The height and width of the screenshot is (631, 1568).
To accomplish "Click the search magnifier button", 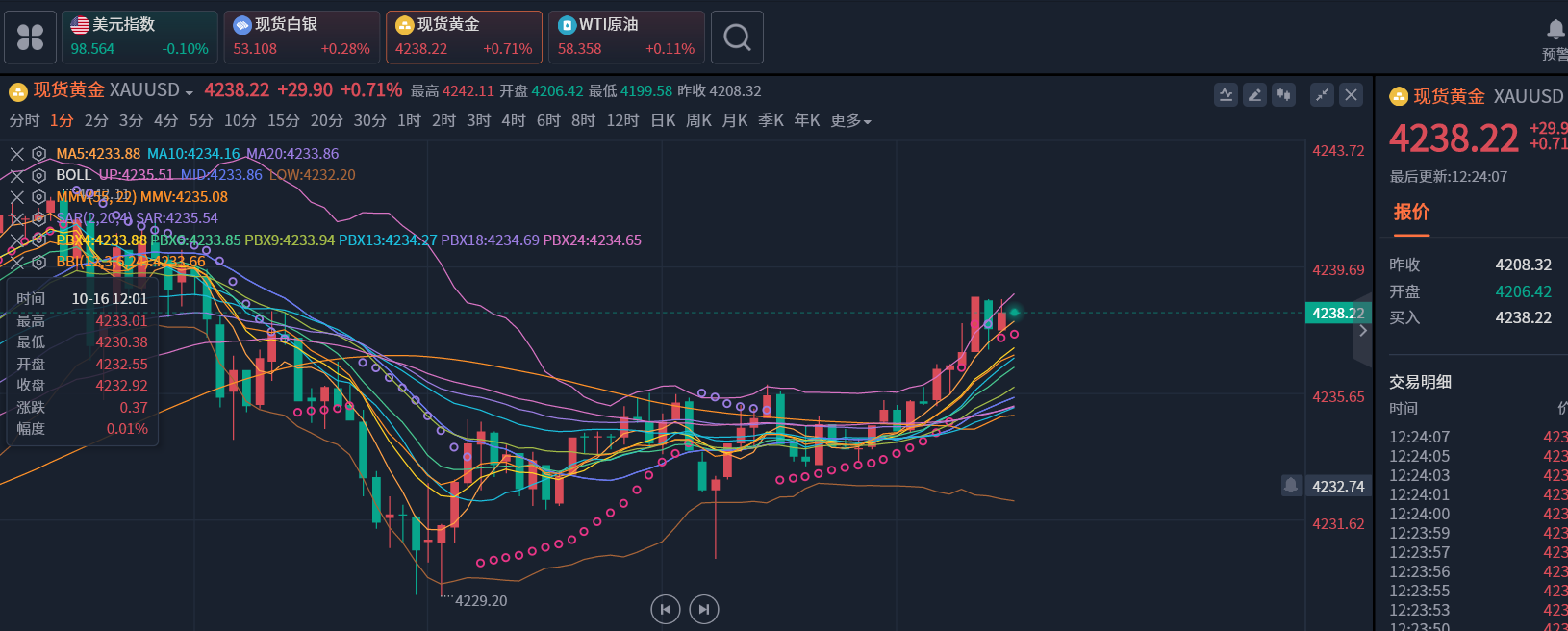I will [x=737, y=38].
